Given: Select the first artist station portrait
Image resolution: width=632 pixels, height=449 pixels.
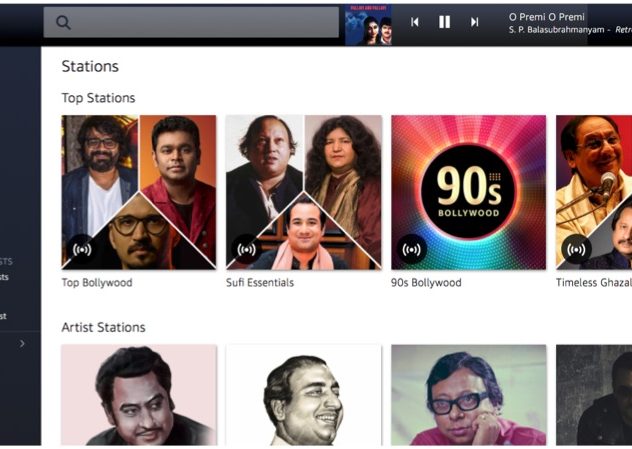Looking at the screenshot, I should tap(139, 395).
